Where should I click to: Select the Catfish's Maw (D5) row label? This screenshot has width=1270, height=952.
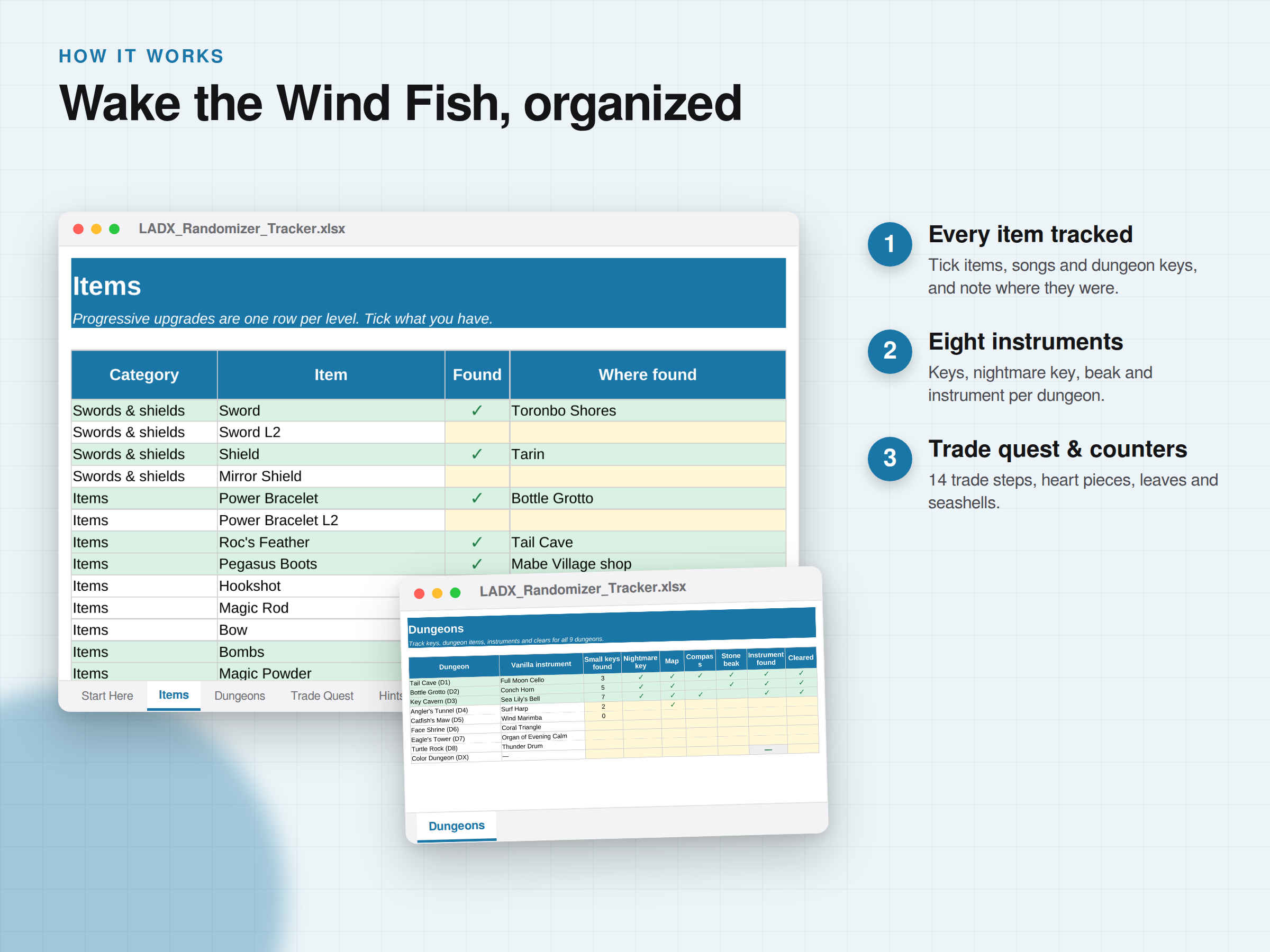point(455,720)
